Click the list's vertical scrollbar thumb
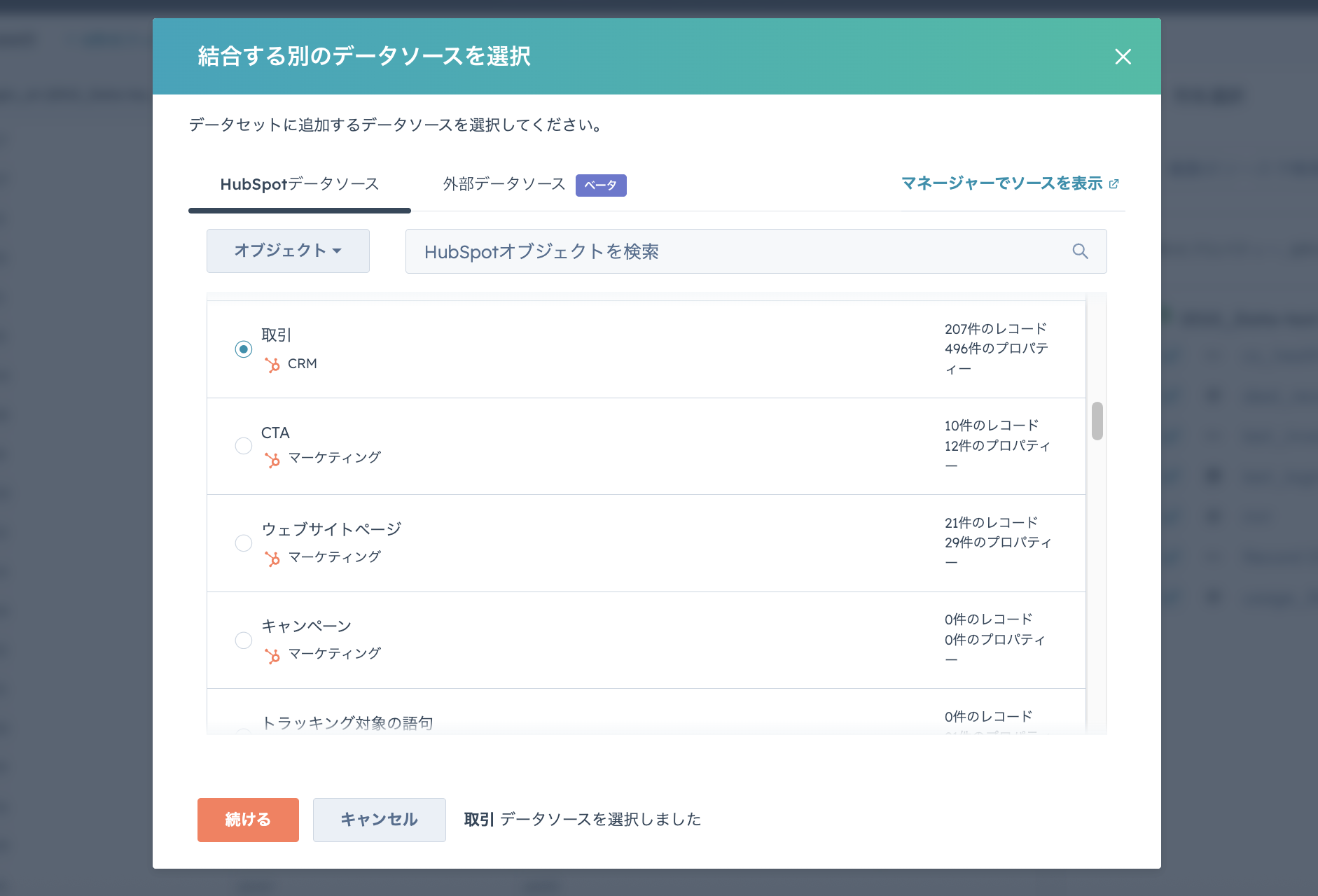The image size is (1318, 896). point(1097,421)
